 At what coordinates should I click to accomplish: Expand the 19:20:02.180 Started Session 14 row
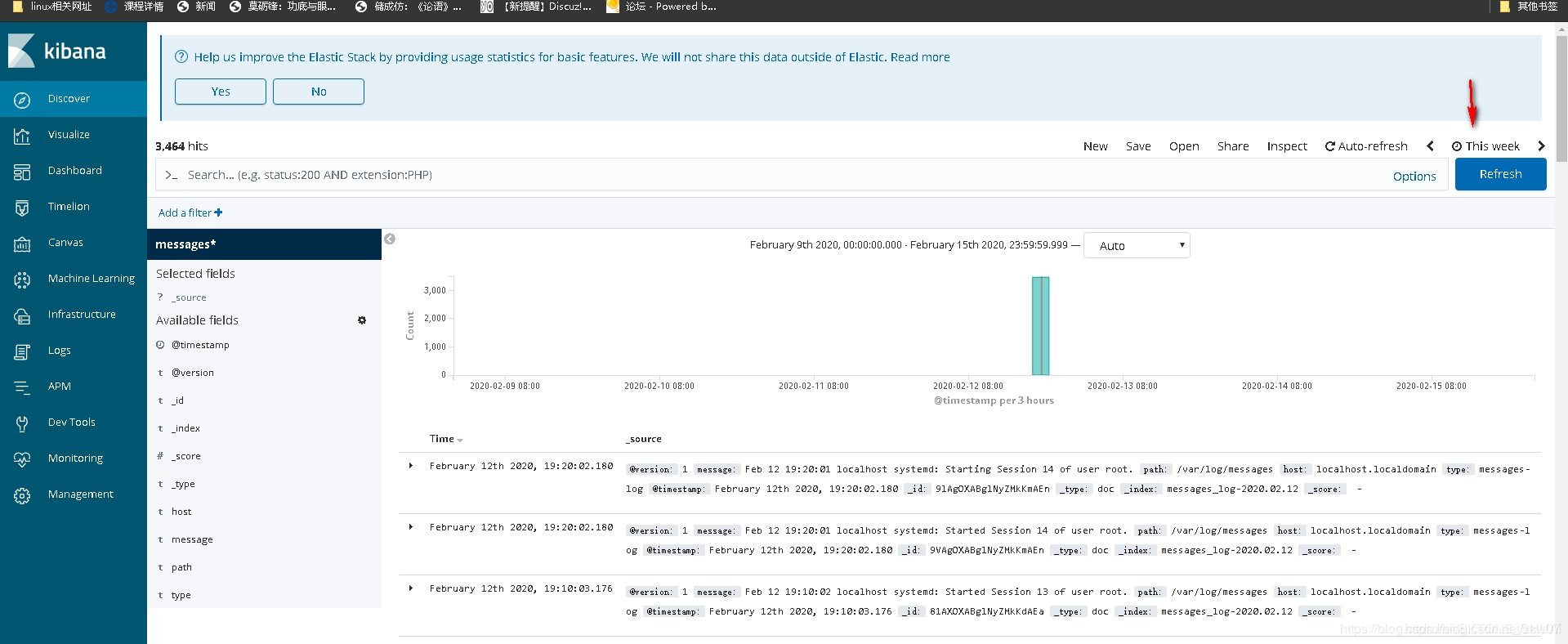pyautogui.click(x=411, y=527)
